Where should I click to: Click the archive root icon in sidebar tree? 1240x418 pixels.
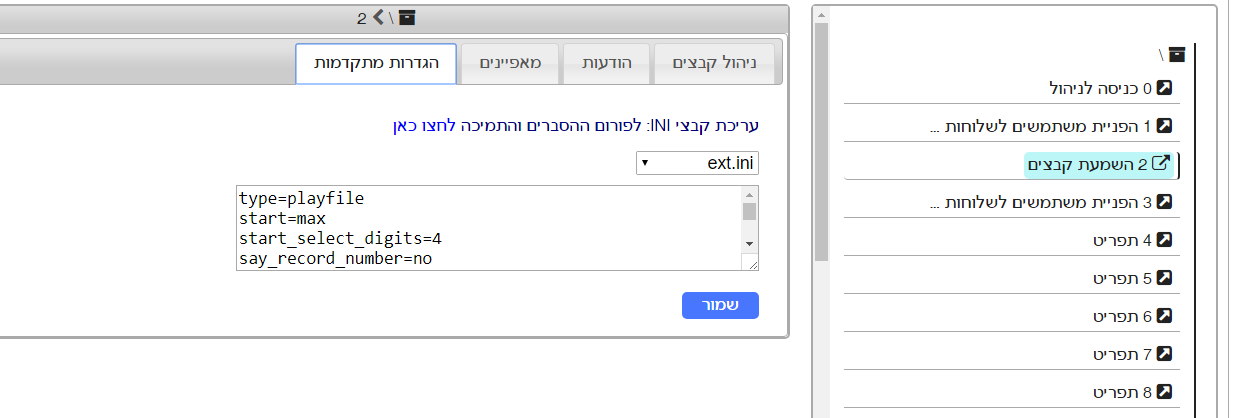pos(1176,54)
